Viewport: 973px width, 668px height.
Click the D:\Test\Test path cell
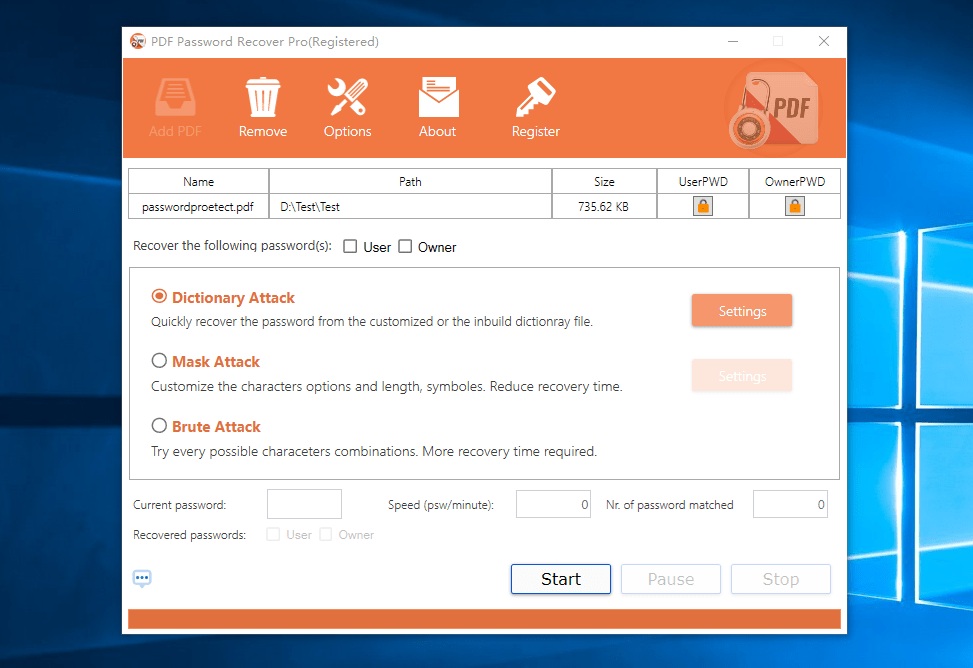410,206
